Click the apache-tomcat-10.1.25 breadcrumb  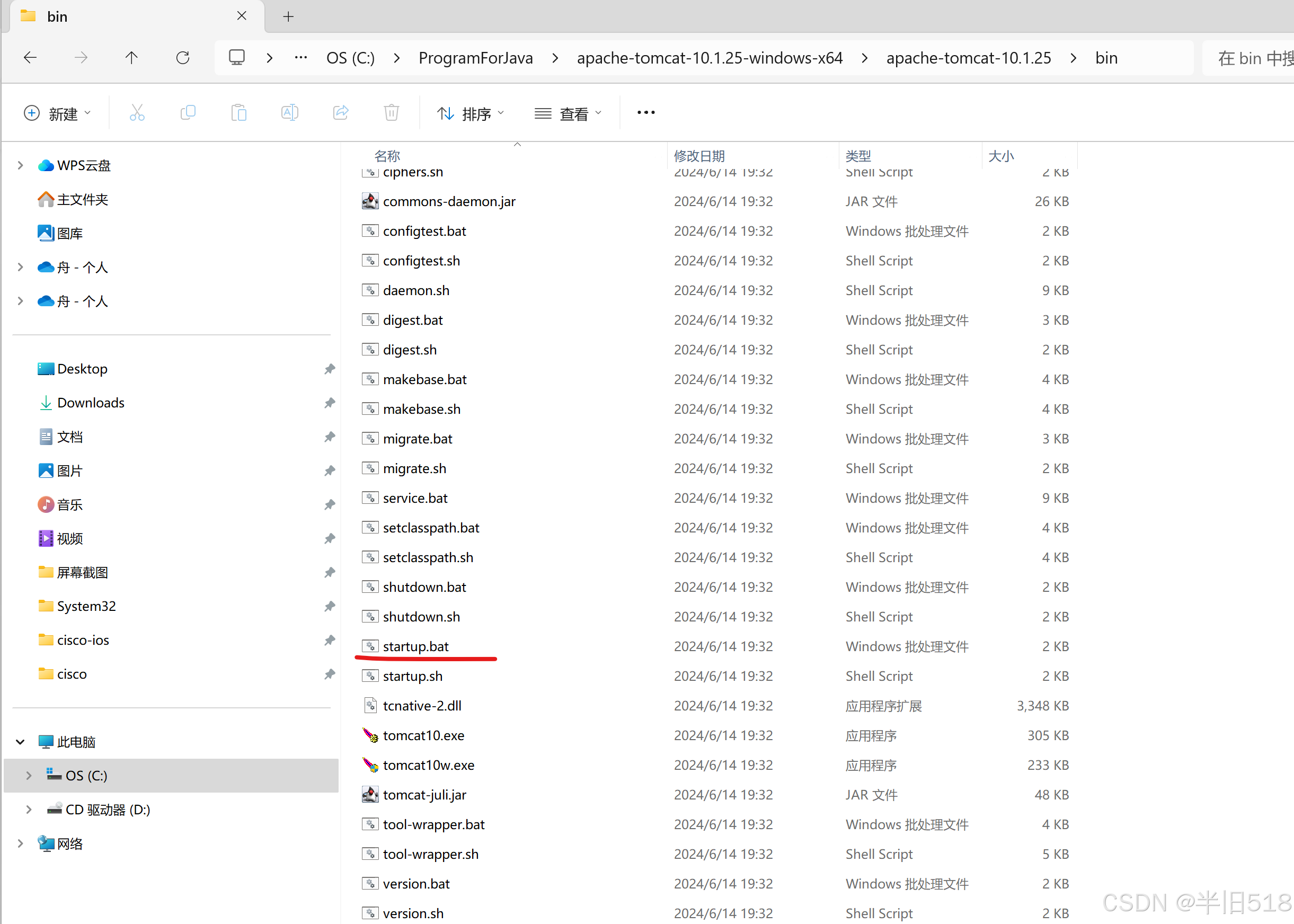[969, 57]
